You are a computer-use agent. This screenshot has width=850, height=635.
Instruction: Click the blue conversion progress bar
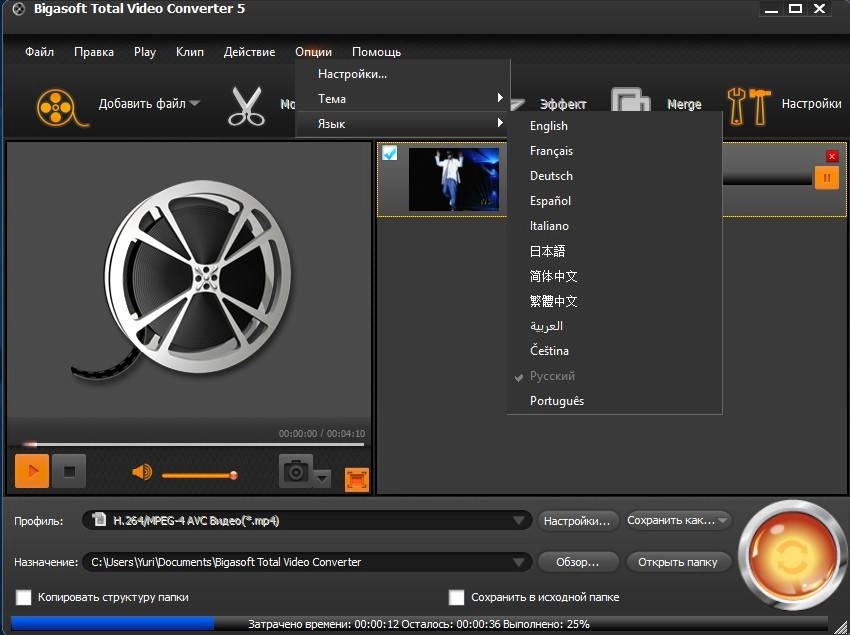[x=113, y=624]
